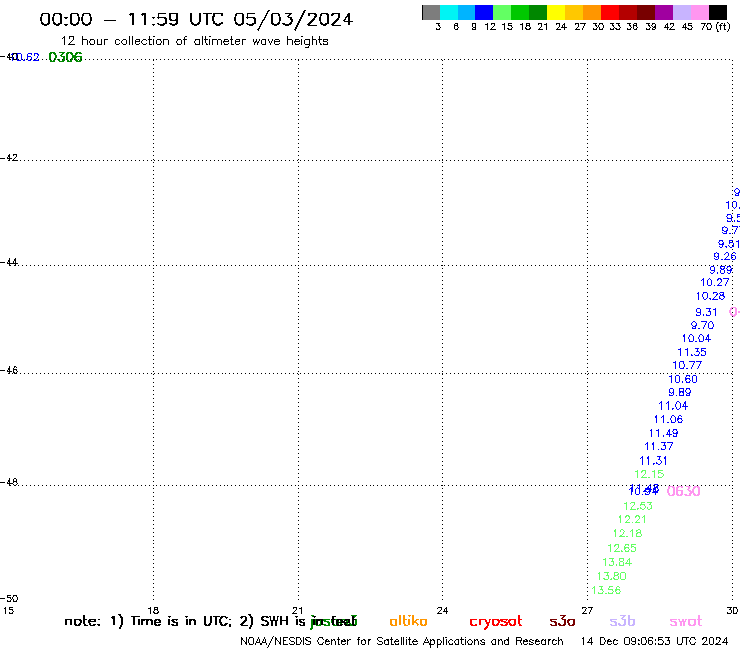Select the blue value 10.04
The height and width of the screenshot is (650, 740).
pos(696,338)
